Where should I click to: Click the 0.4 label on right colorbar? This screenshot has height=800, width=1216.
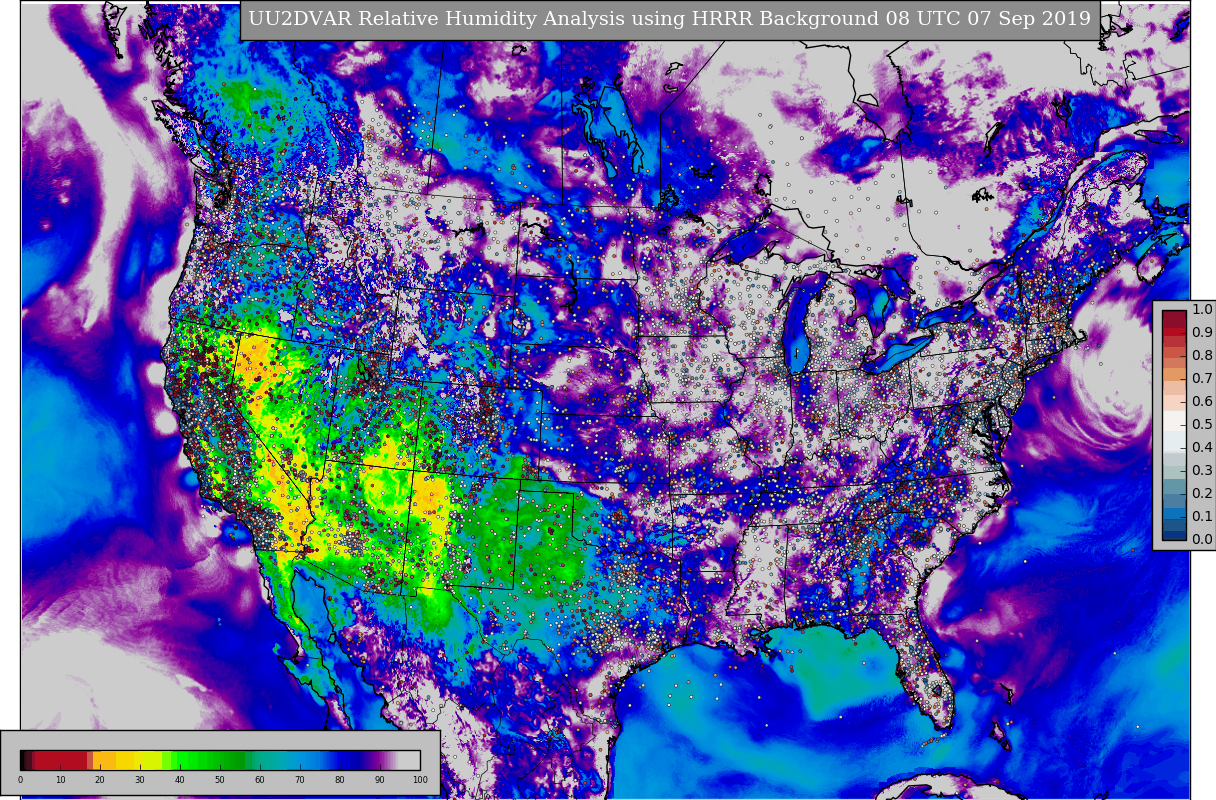tap(1201, 447)
